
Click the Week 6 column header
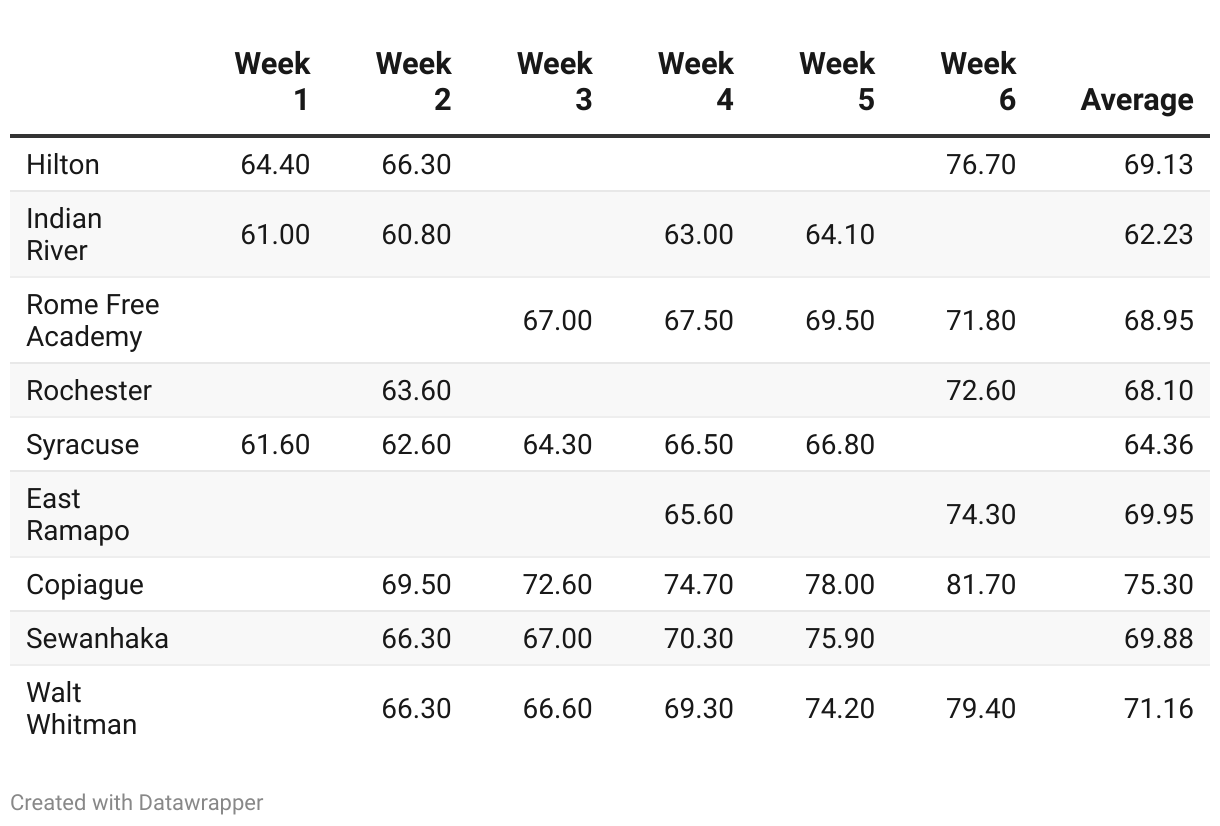coord(977,81)
